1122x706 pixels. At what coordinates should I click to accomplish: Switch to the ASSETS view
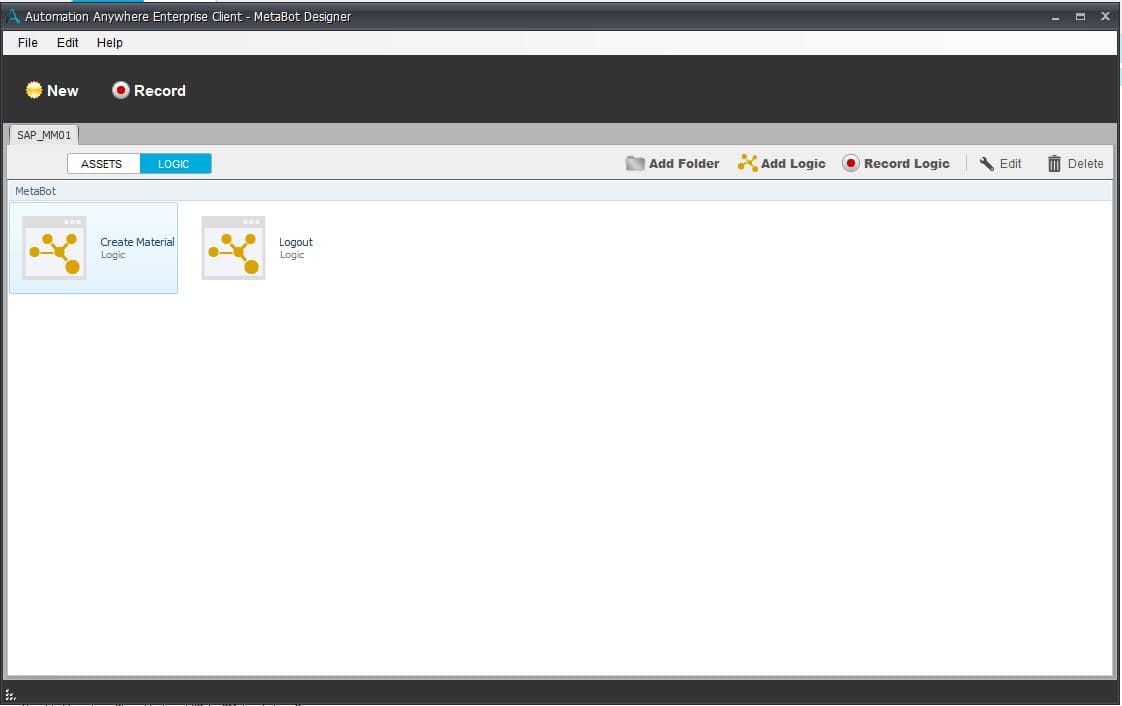pos(104,164)
